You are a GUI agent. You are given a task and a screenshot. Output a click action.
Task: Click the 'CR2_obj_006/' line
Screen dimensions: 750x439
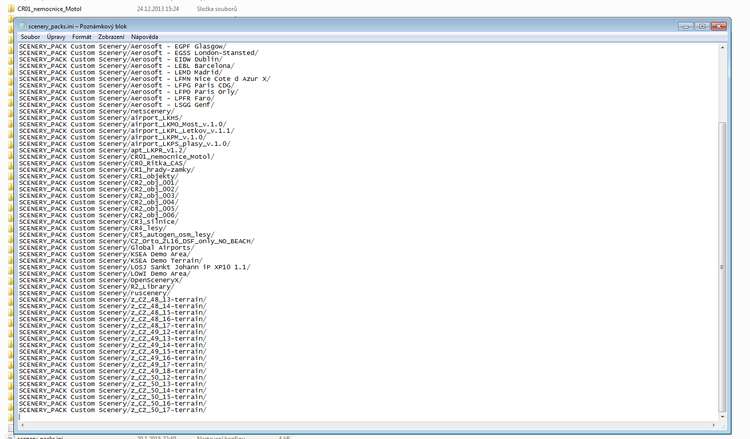click(99, 215)
